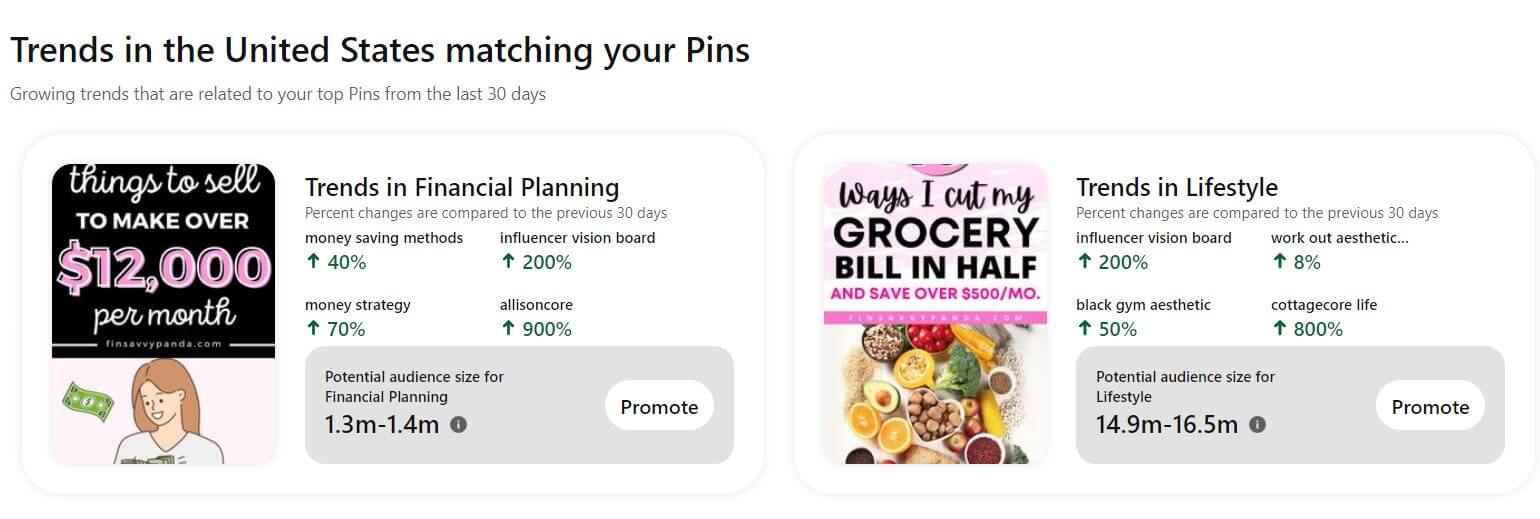Click the up arrow next to 900%
1540x519 pixels.
coord(508,328)
